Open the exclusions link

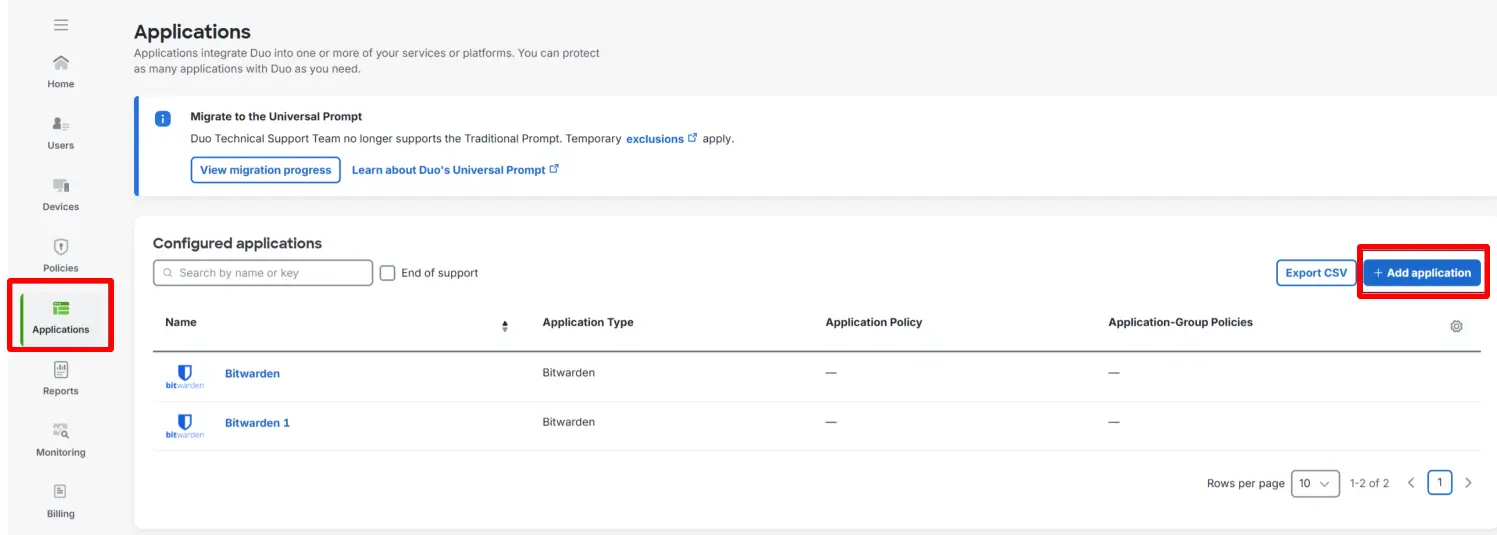[661, 139]
